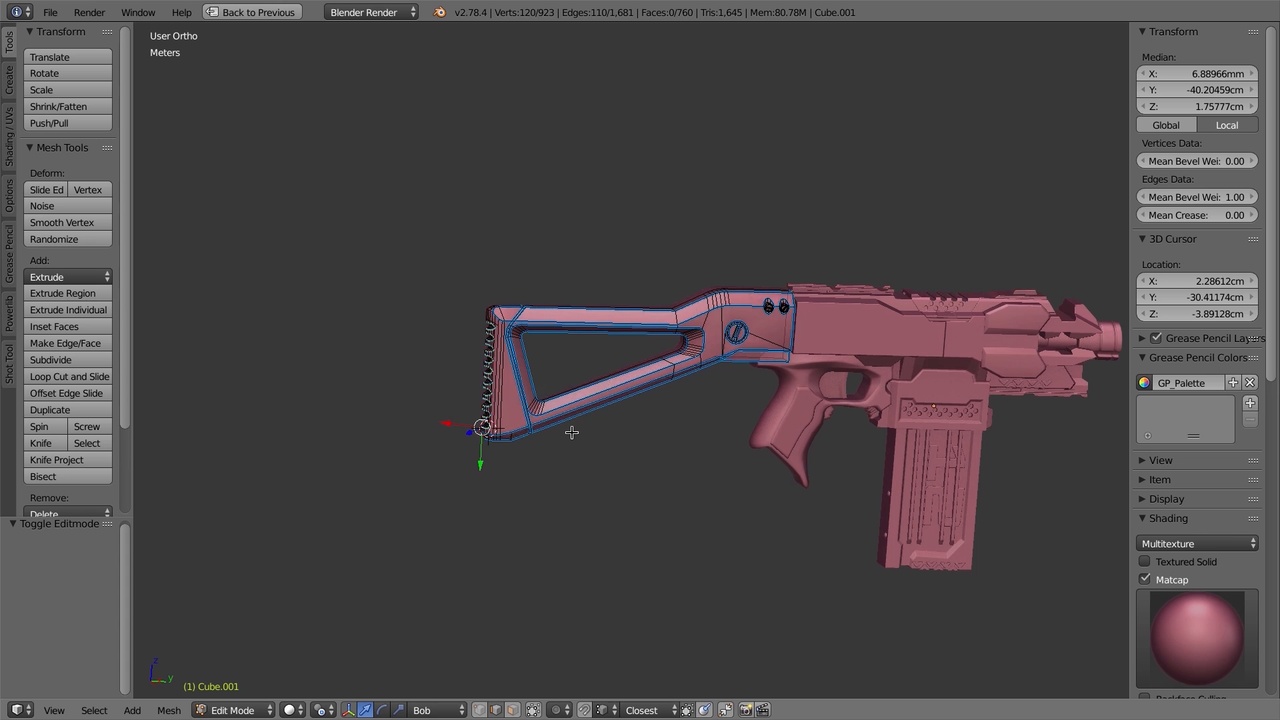The image size is (1280, 720).
Task: Open the Edit Mode selector dropdown
Action: tap(233, 710)
